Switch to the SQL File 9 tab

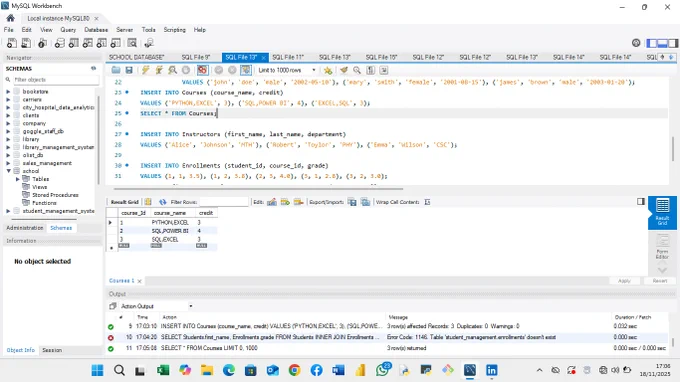click(x=196, y=57)
